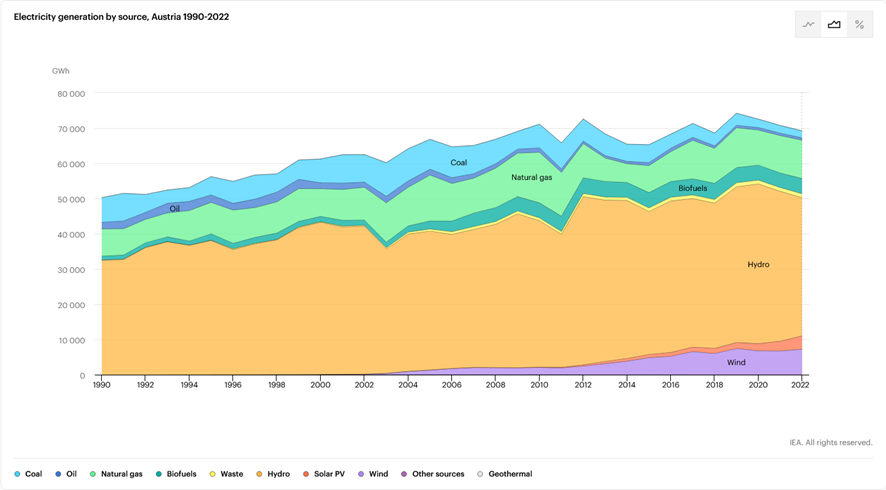Viewport: 886px width, 490px height.
Task: Hide the Hydro legend series
Action: coord(275,474)
